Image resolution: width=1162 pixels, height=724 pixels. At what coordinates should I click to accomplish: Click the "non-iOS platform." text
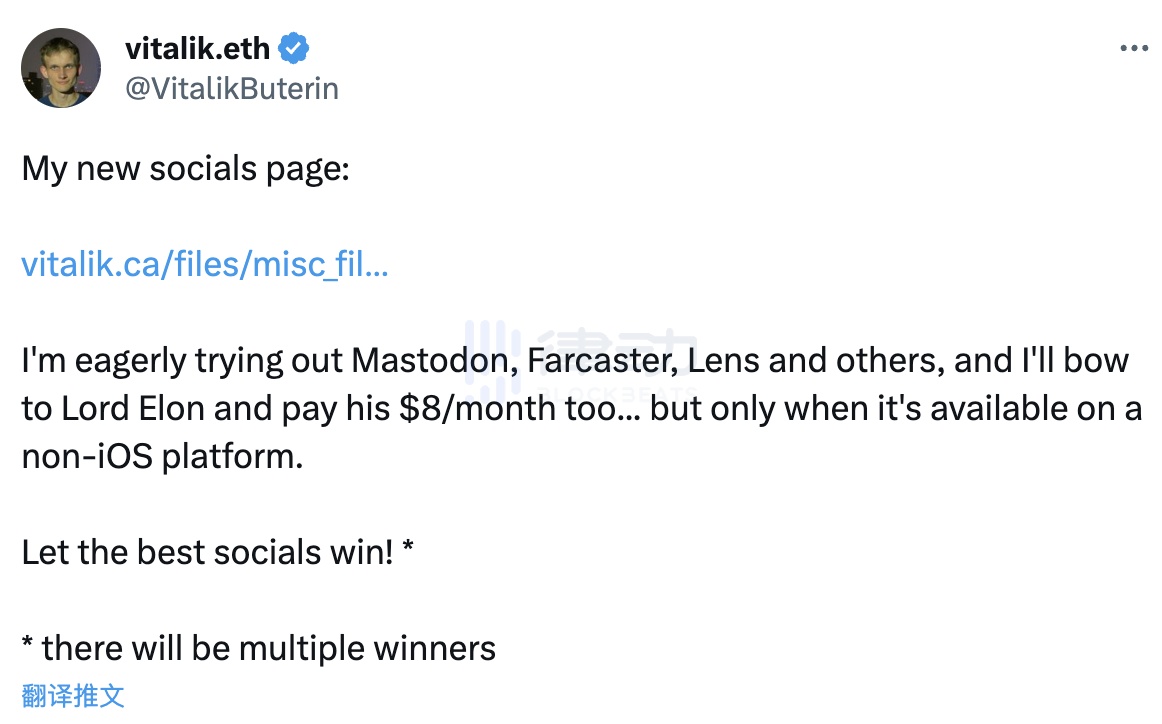tap(161, 457)
